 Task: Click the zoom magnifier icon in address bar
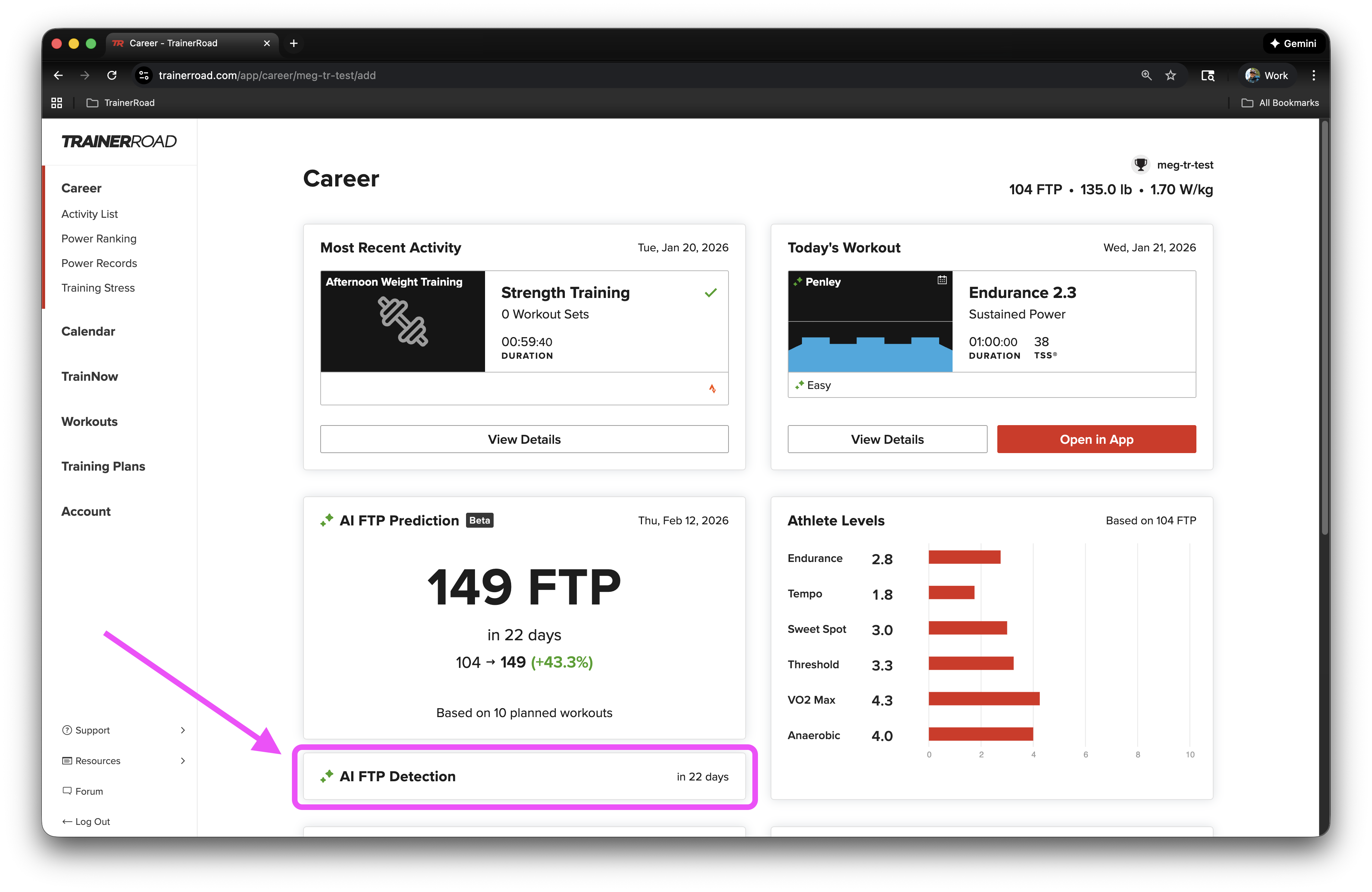click(1146, 76)
